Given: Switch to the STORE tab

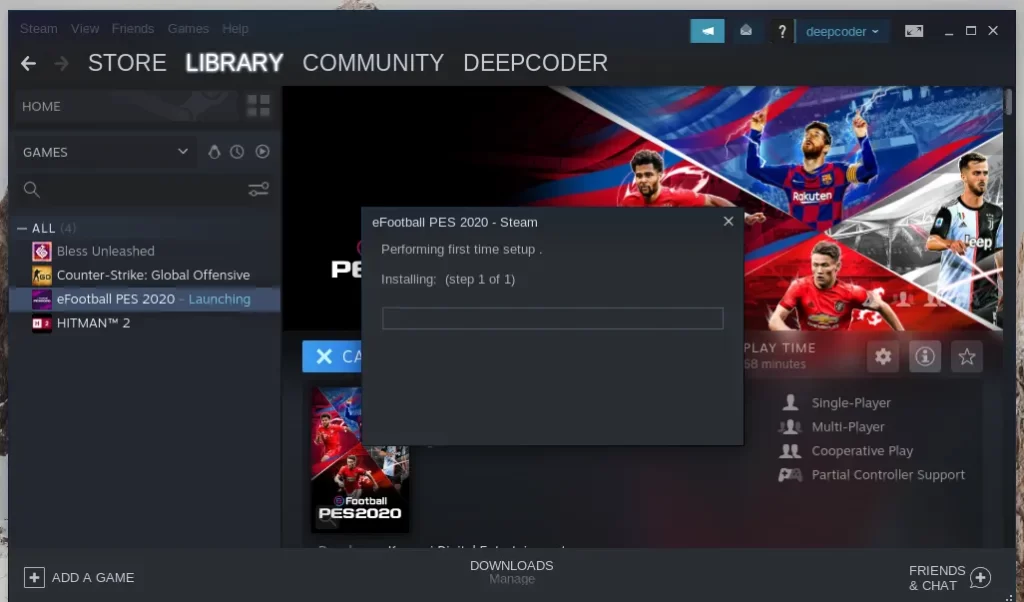Looking at the screenshot, I should (127, 62).
